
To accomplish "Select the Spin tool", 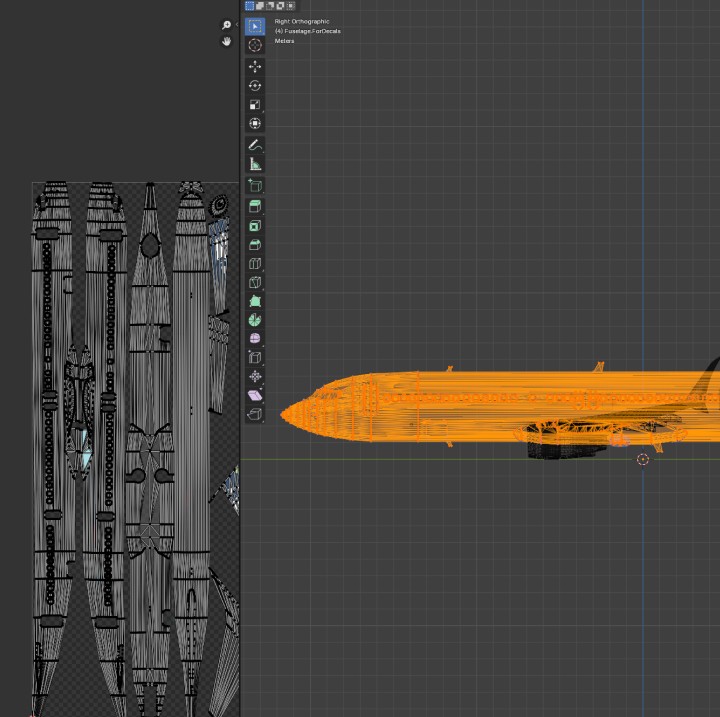I will (255, 320).
